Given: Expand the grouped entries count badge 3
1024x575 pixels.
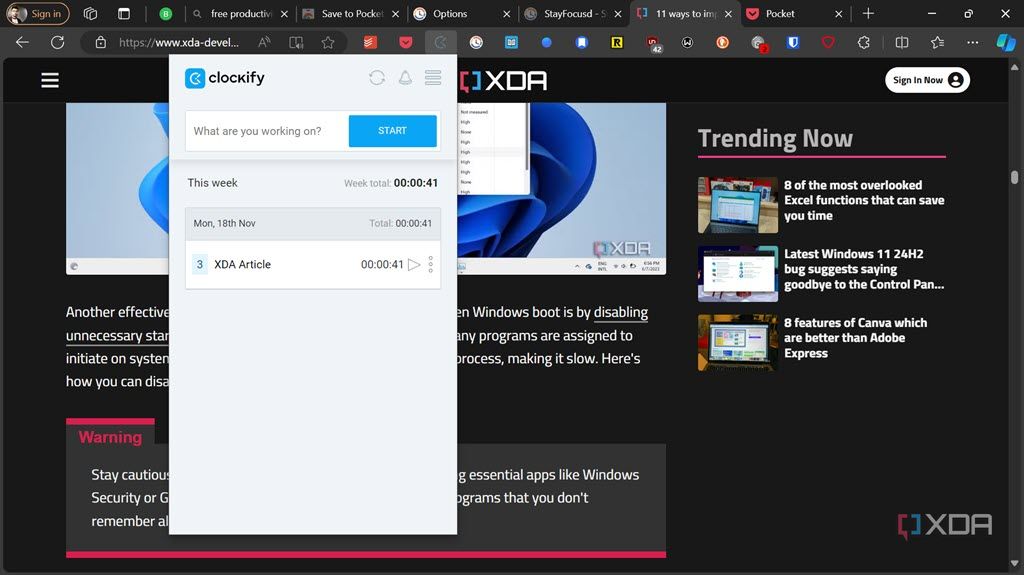Looking at the screenshot, I should pyautogui.click(x=200, y=265).
